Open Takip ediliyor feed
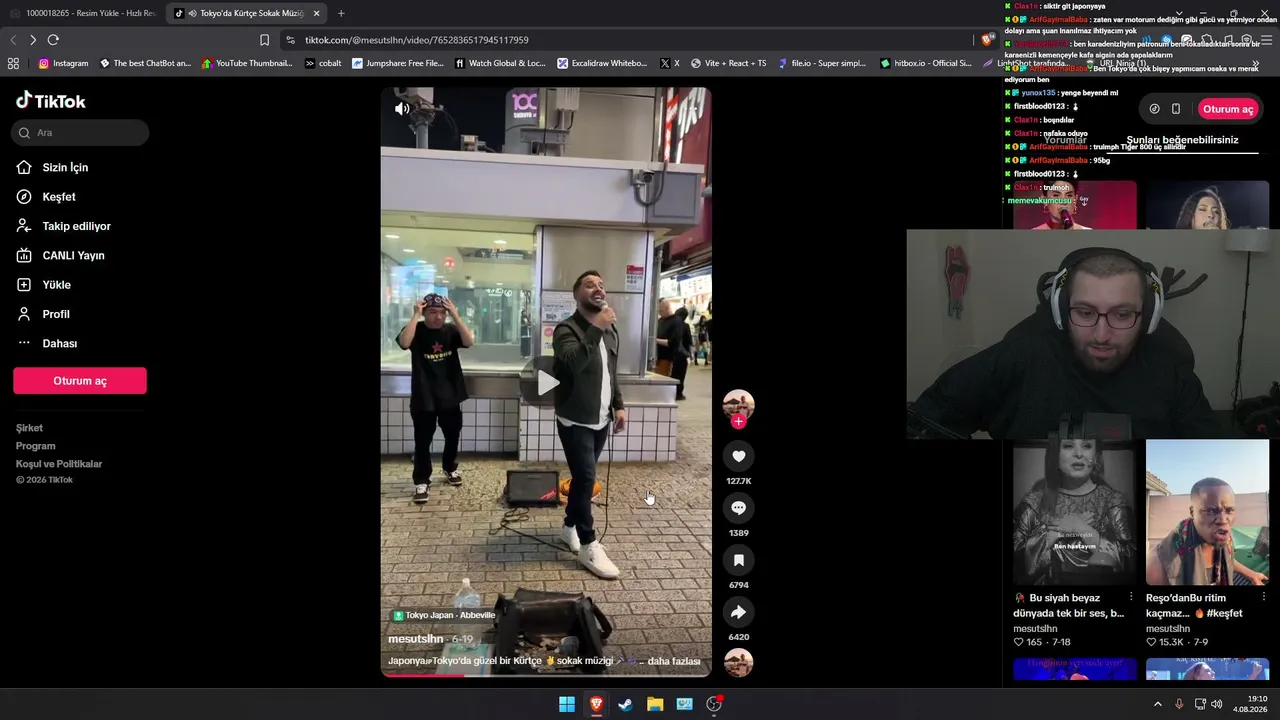This screenshot has height=720, width=1280. (x=63, y=226)
